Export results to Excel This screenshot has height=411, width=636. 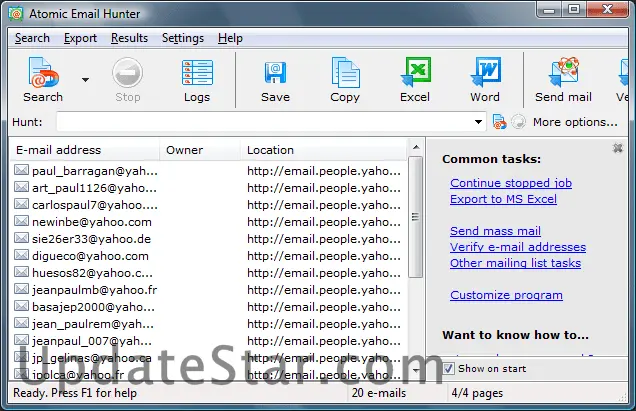pos(415,79)
